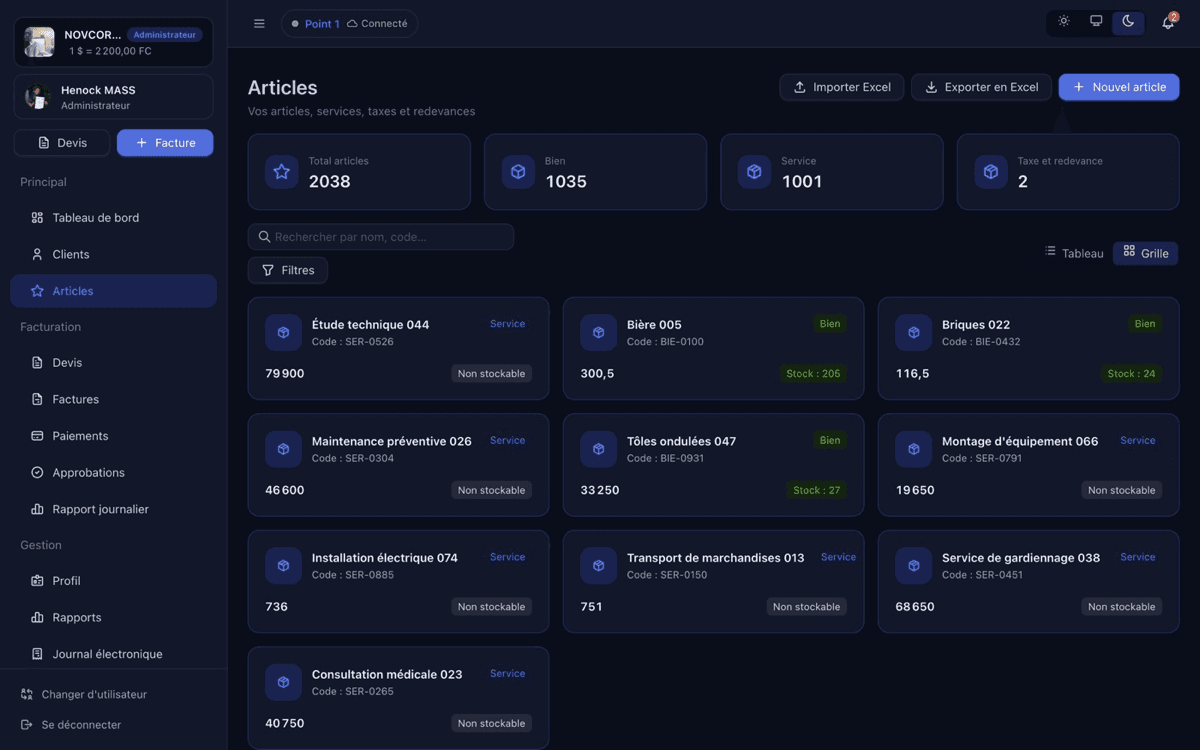Open notifications bell icon
This screenshot has width=1200, height=750.
tap(1168, 23)
